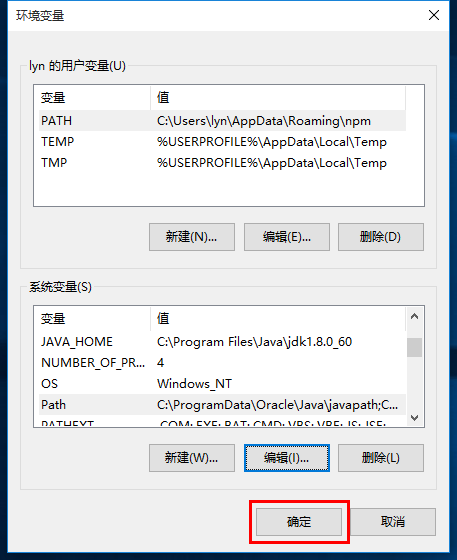Viewport: 457px width, 560px height.
Task: Click the system variables scrollbar thumb
Action: tap(415, 348)
